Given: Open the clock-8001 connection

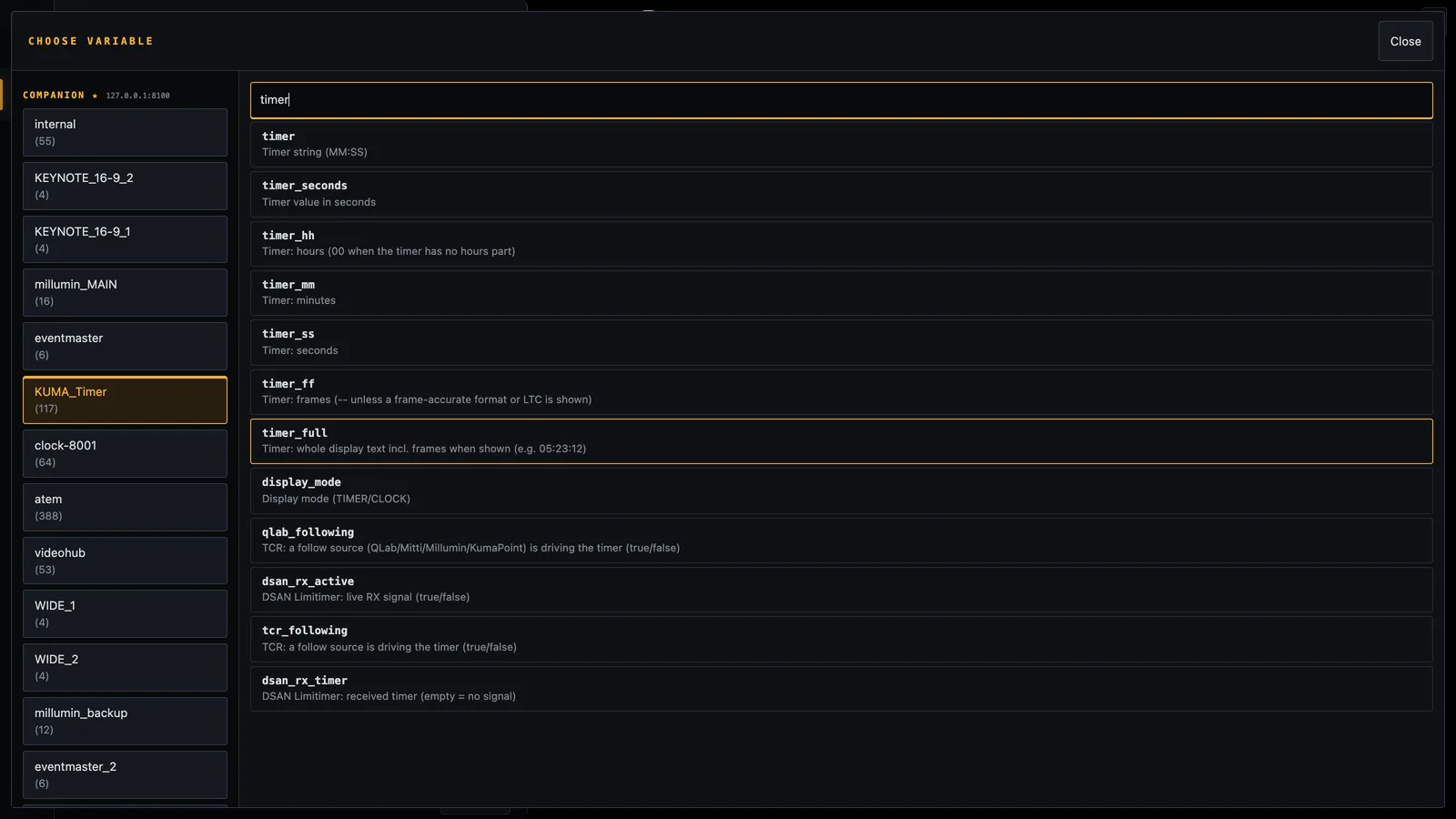Looking at the screenshot, I should pyautogui.click(x=125, y=454).
